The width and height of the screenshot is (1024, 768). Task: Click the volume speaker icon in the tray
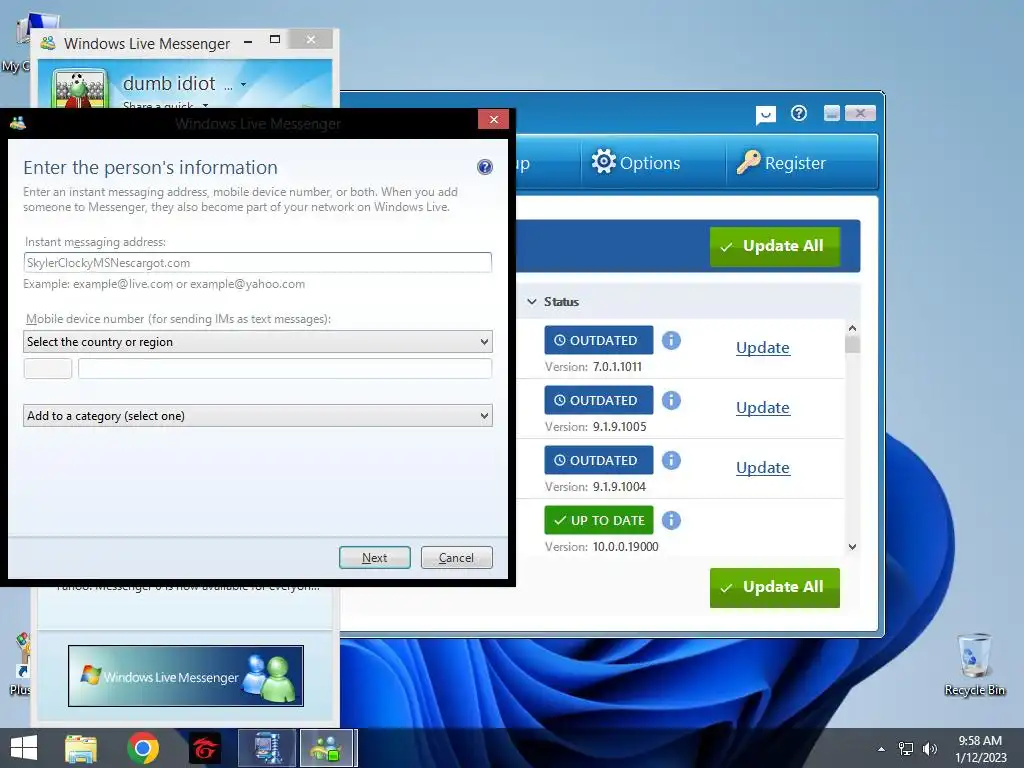coord(930,748)
